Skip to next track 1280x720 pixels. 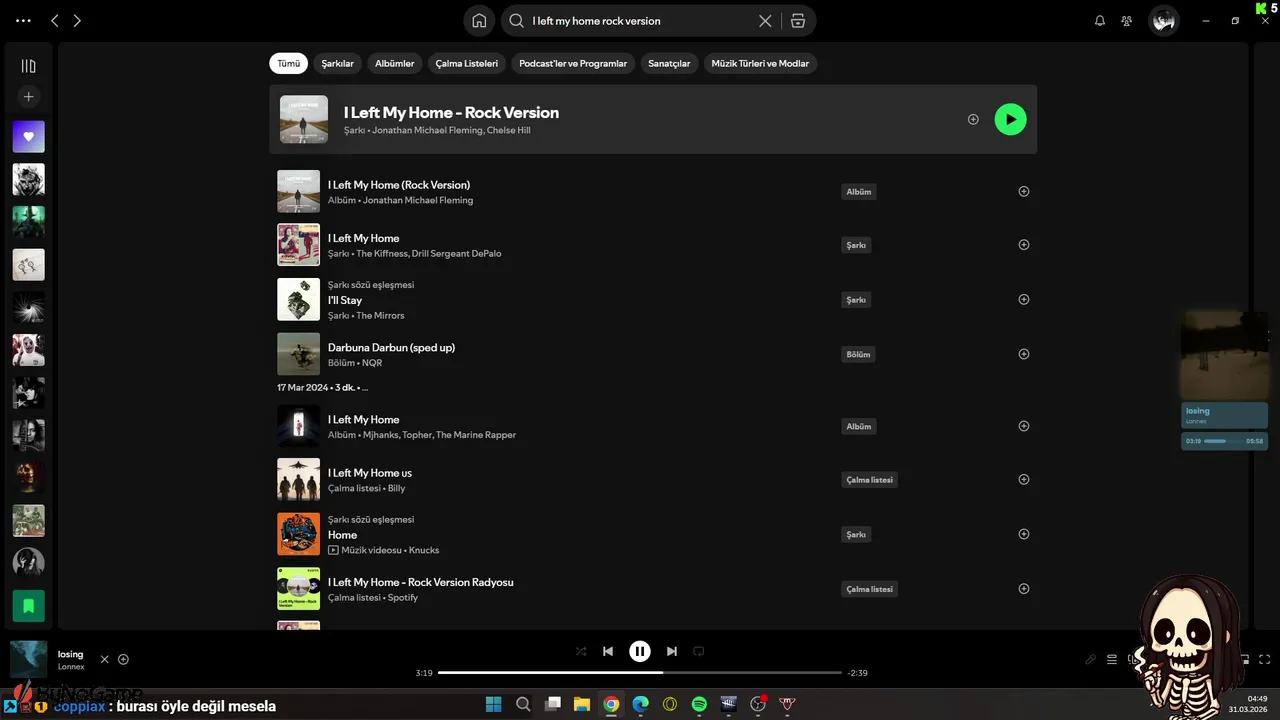pyautogui.click(x=672, y=651)
